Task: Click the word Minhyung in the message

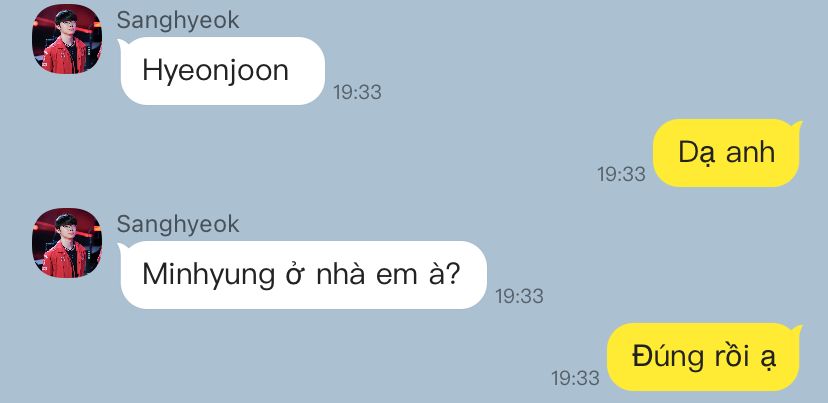Action: click(x=209, y=276)
